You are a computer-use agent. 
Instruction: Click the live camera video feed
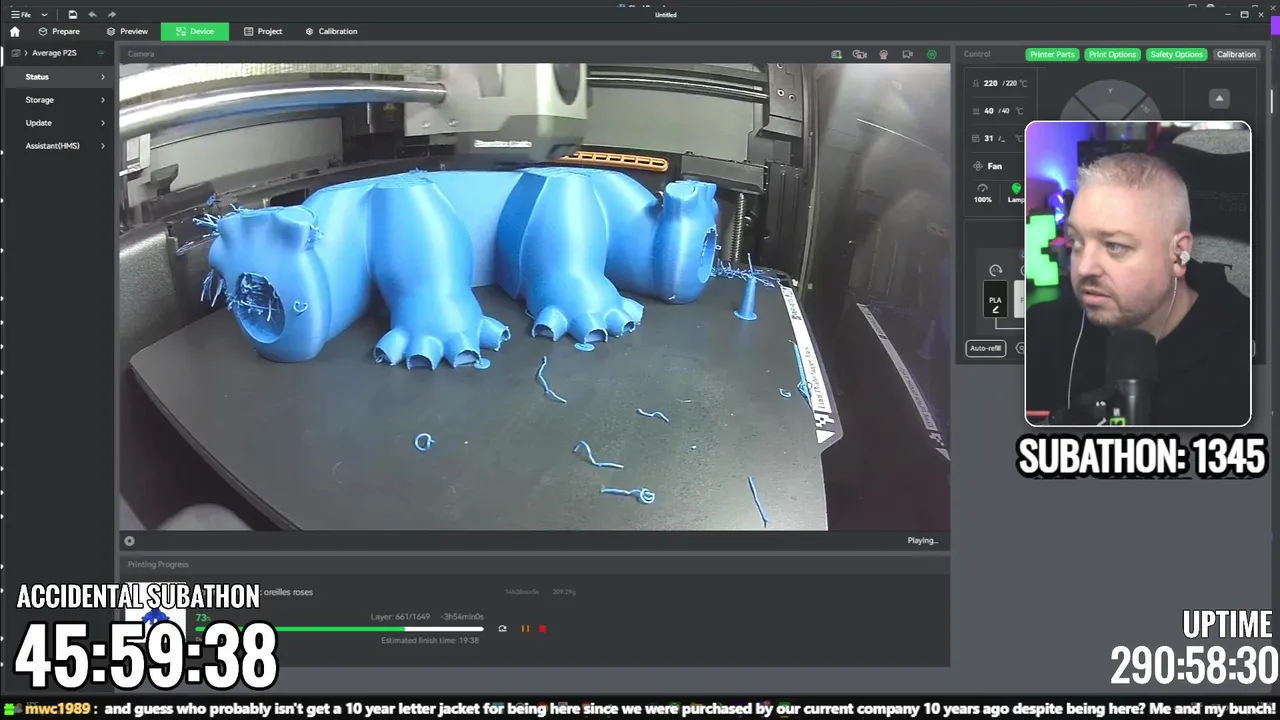tap(535, 297)
